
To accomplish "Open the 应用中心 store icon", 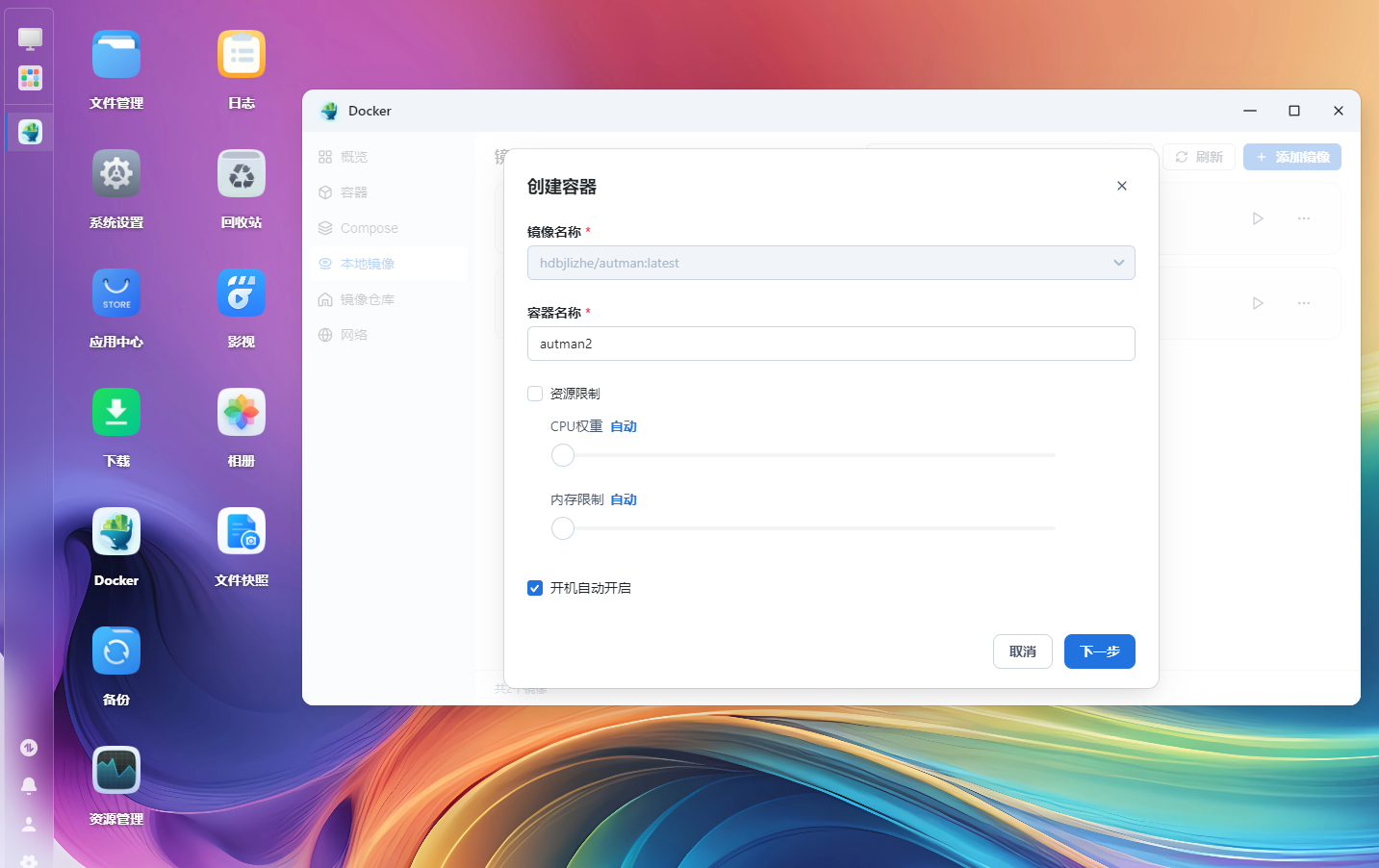I will pyautogui.click(x=116, y=294).
